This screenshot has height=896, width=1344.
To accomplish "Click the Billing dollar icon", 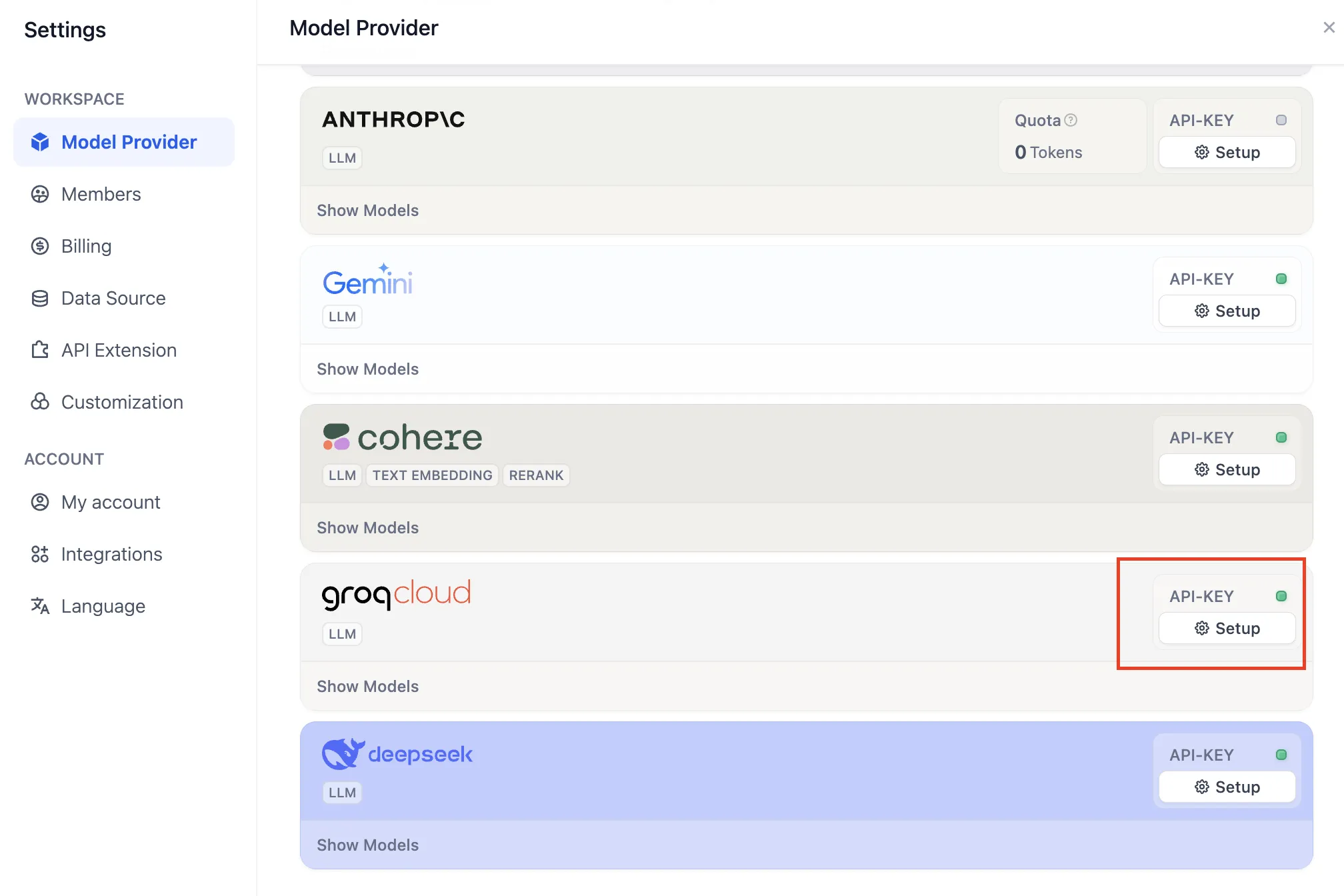I will [40, 246].
